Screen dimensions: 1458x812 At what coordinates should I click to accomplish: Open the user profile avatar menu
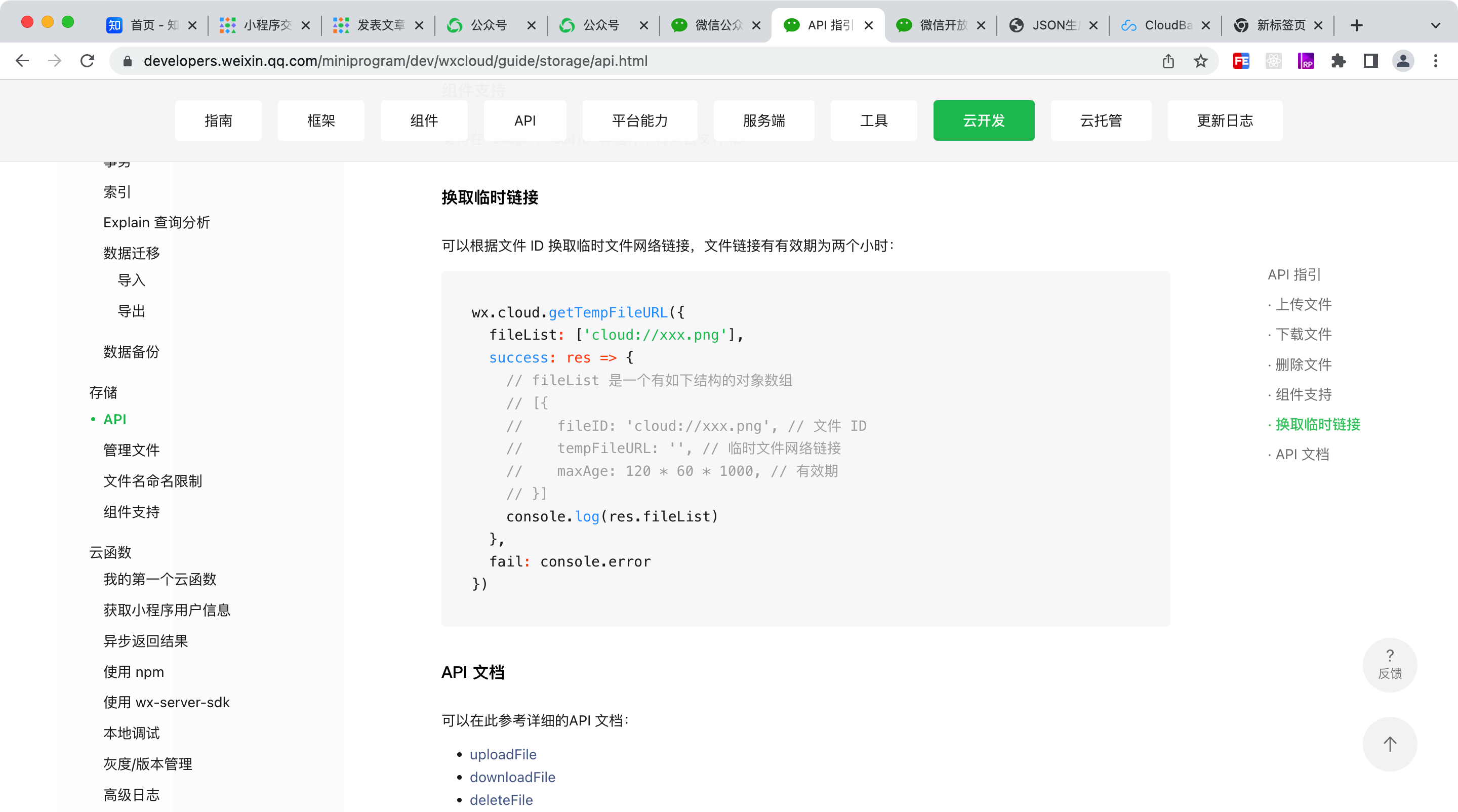coord(1403,61)
